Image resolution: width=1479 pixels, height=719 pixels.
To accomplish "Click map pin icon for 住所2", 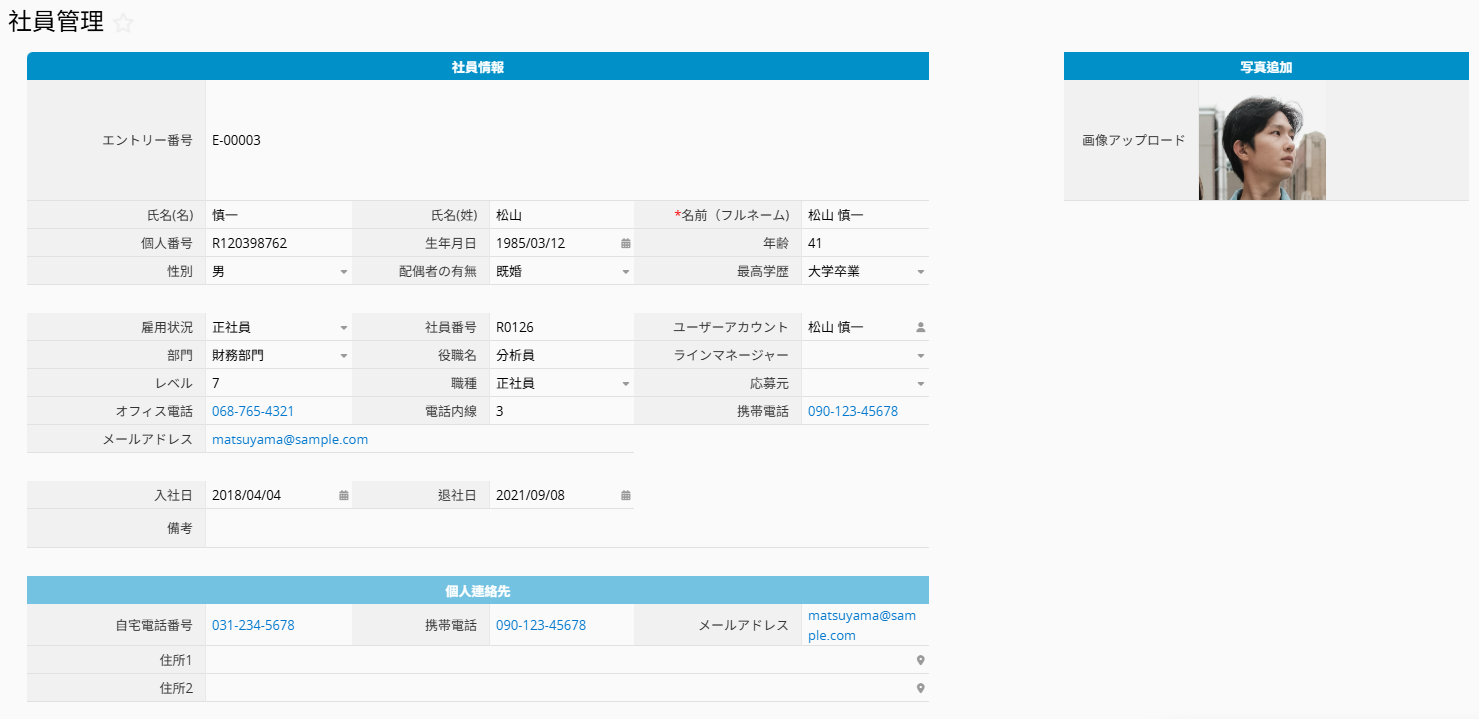I will click(x=920, y=688).
